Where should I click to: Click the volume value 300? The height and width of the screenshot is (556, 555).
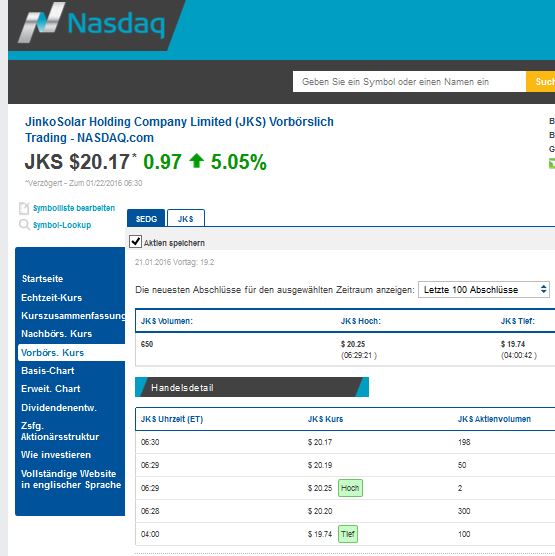pyautogui.click(x=464, y=511)
